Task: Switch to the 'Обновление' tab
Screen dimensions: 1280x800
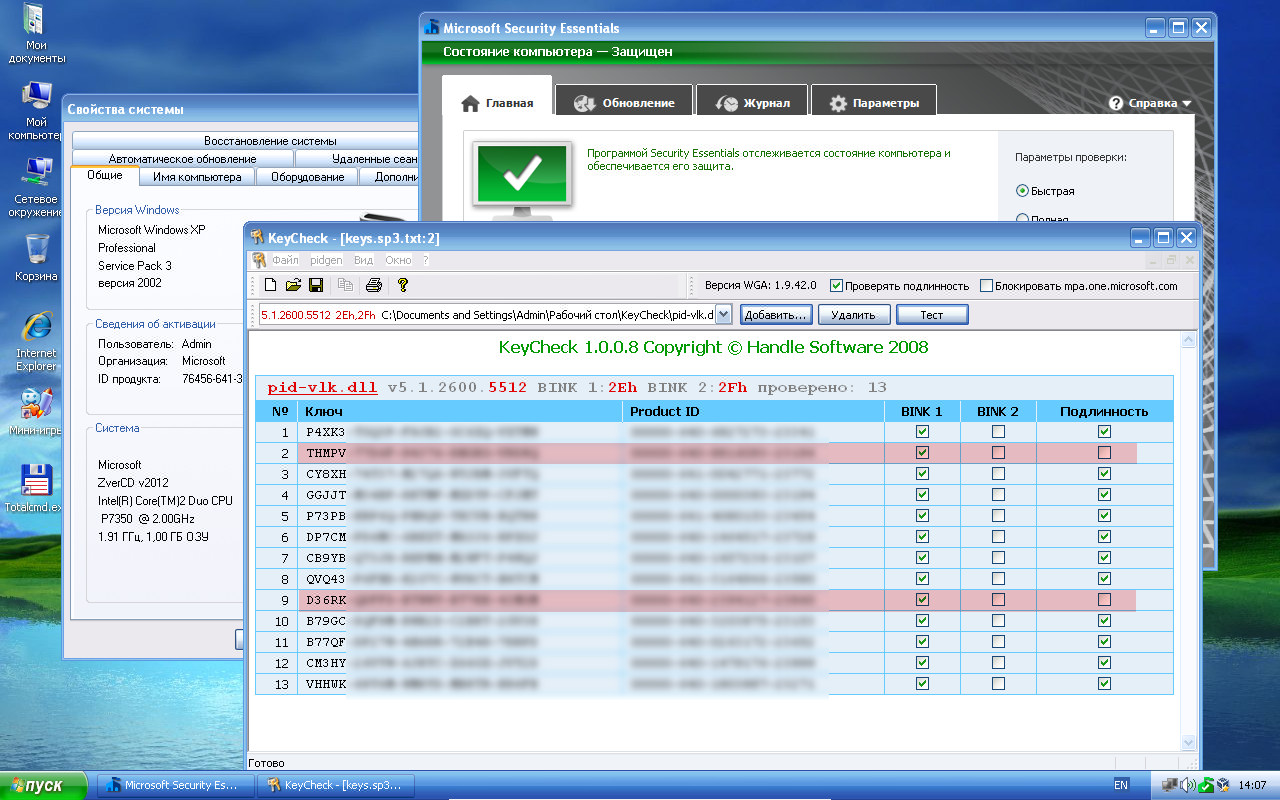Action: (624, 103)
